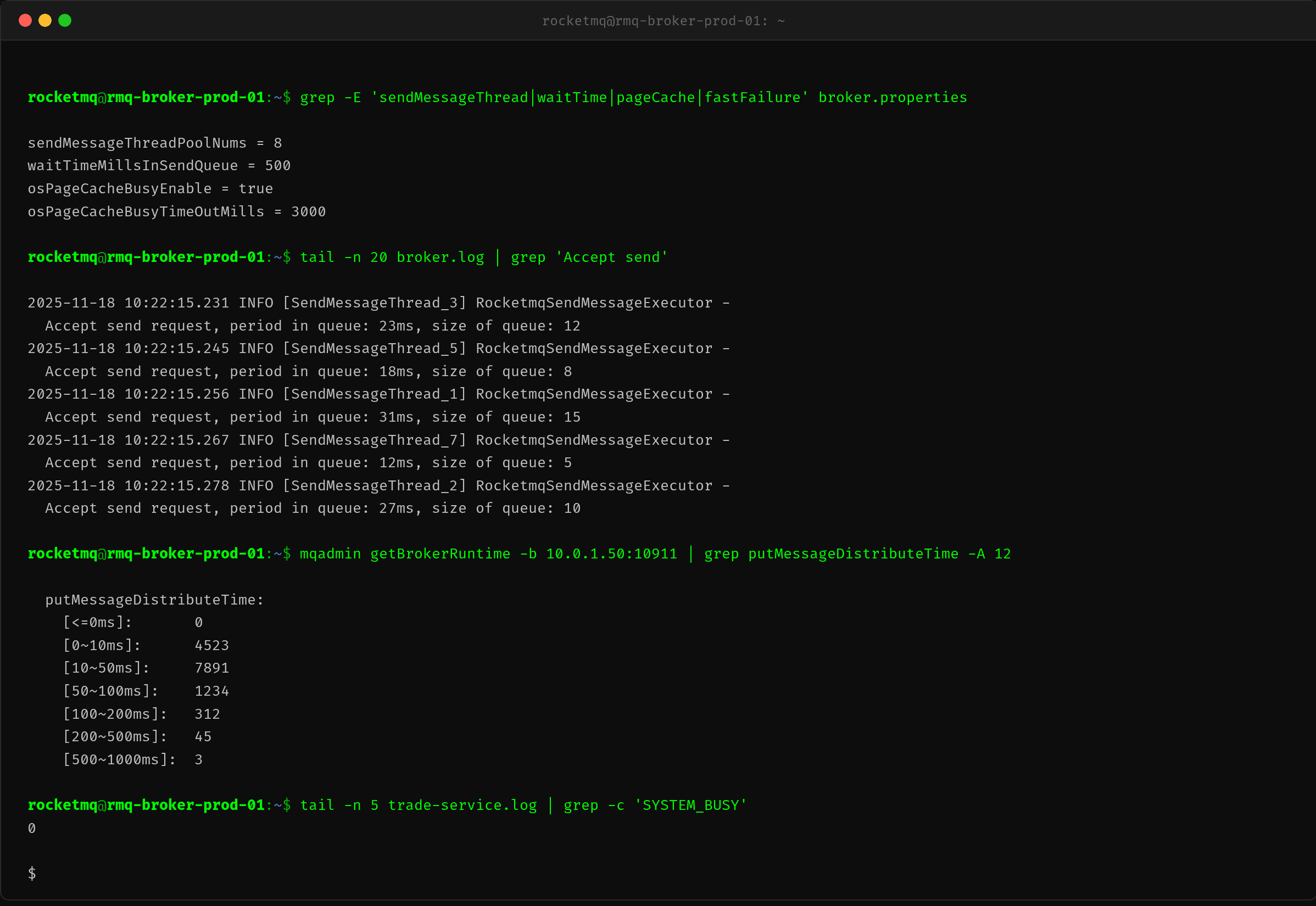Click the yellow minimize window button
The height and width of the screenshot is (906, 1316).
(x=45, y=20)
